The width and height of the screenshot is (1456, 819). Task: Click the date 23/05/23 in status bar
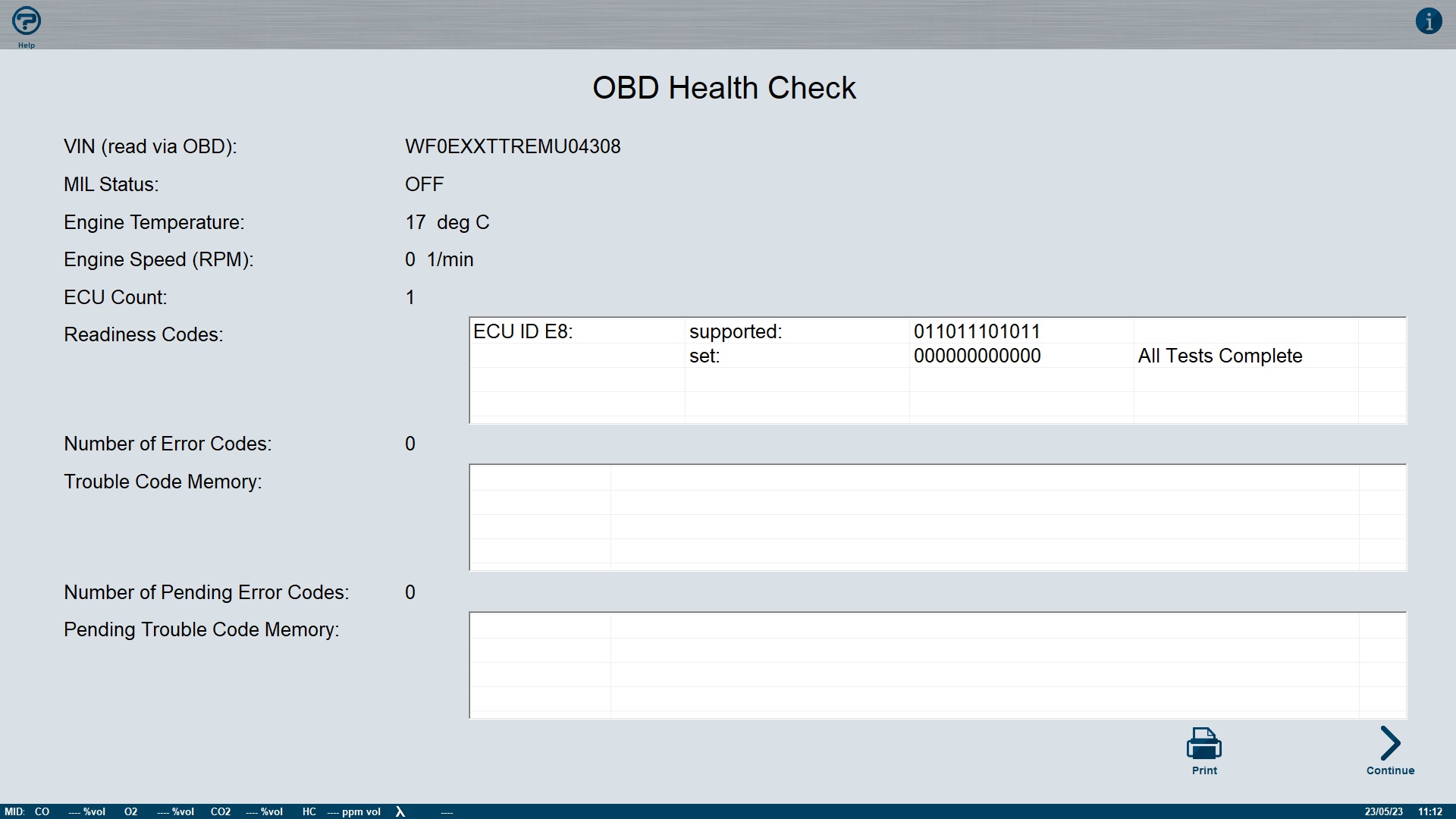click(x=1383, y=811)
